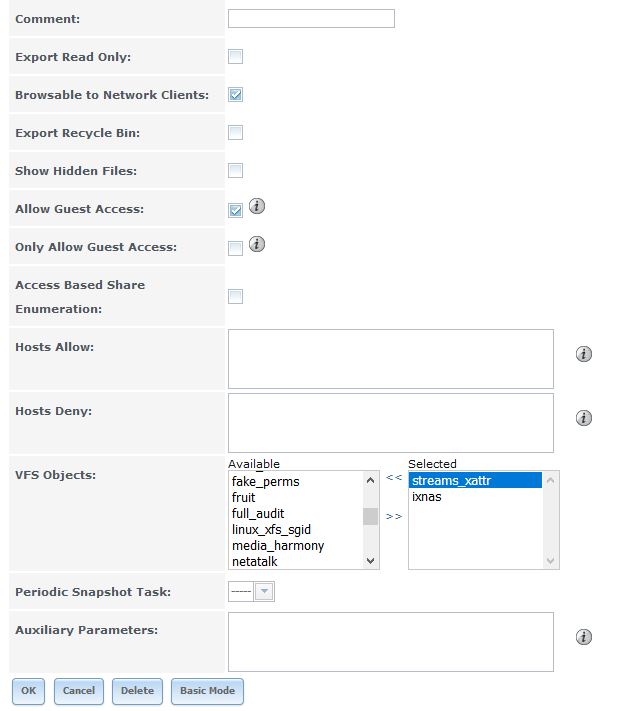Enable Export Read Only checkbox
The width and height of the screenshot is (621, 711).
click(x=235, y=57)
